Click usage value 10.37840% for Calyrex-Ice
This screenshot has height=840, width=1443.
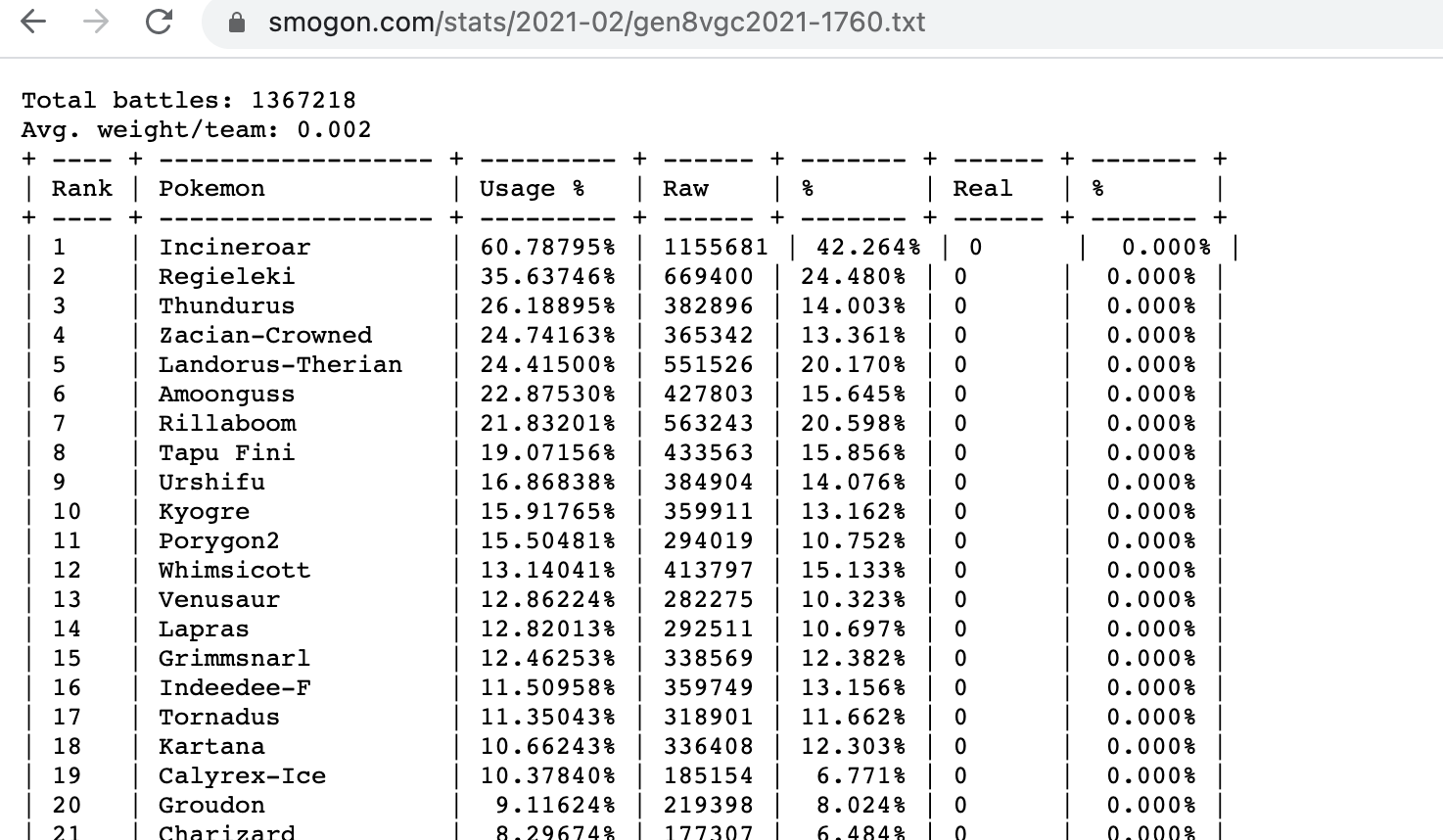(547, 775)
